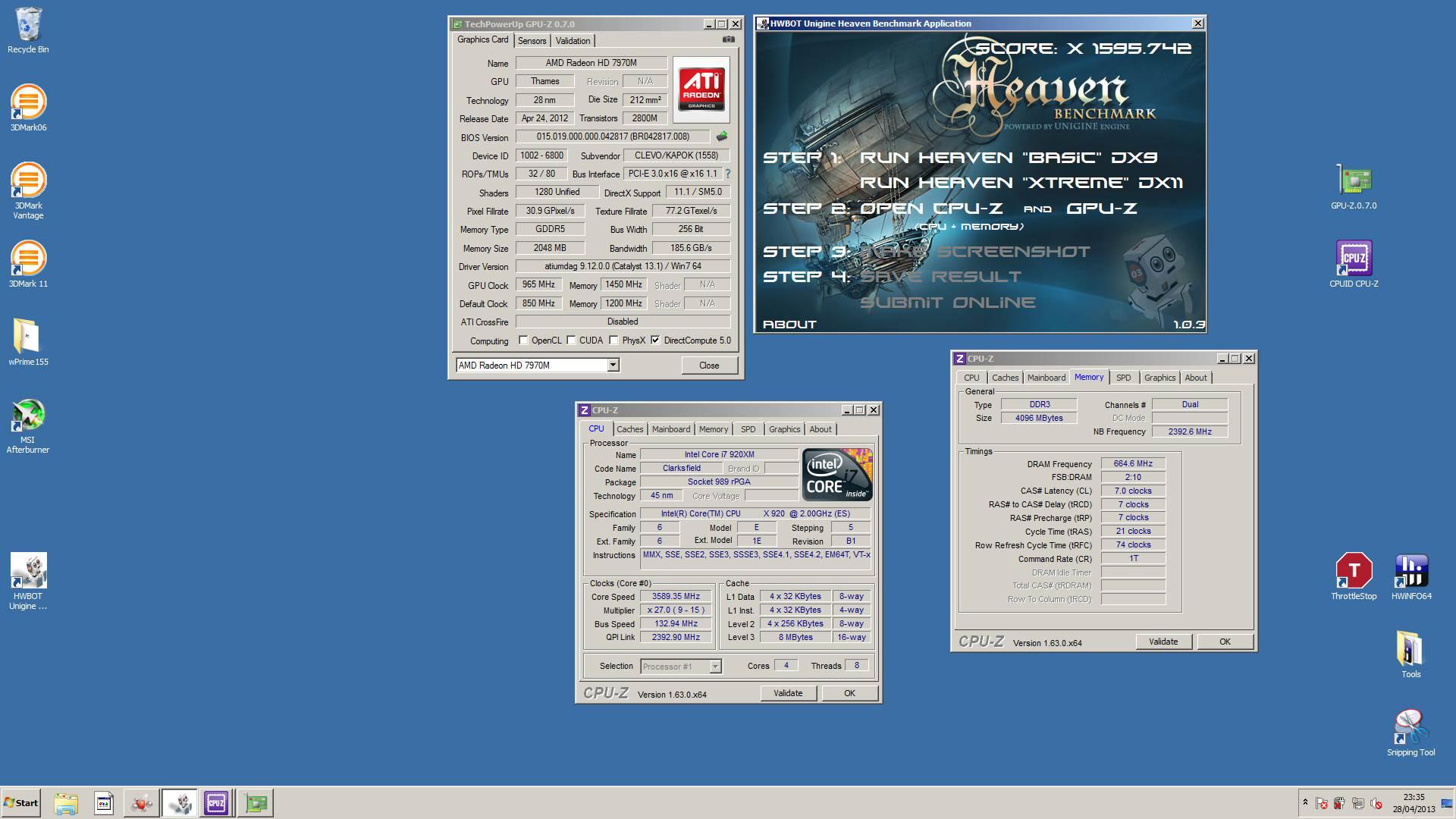Click About in Heaven benchmark window
The width and height of the screenshot is (1456, 819).
click(789, 325)
